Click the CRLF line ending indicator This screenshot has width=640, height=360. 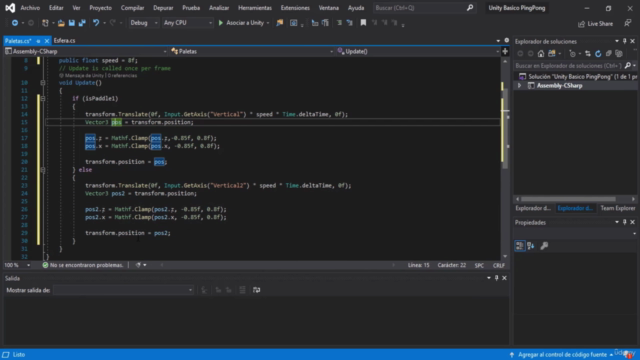tap(499, 265)
